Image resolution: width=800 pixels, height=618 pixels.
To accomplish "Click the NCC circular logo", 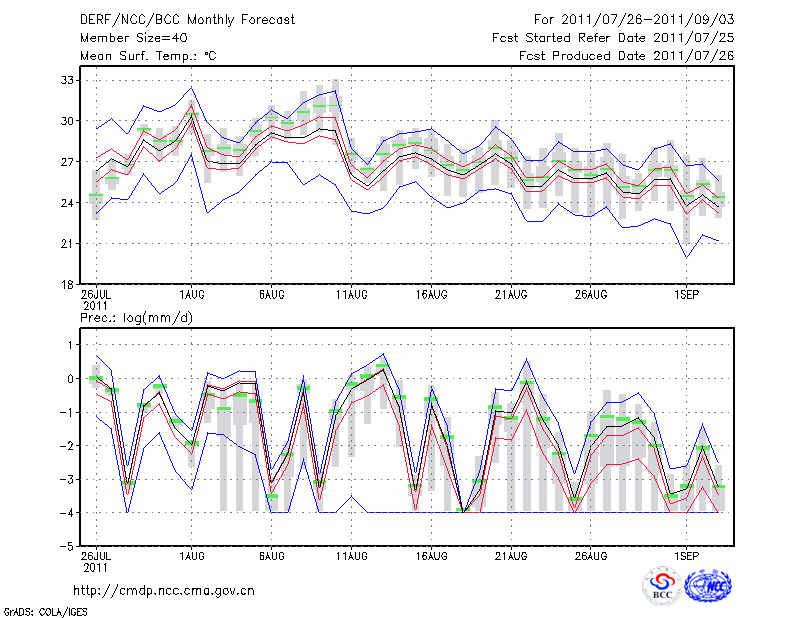I will click(x=707, y=586).
